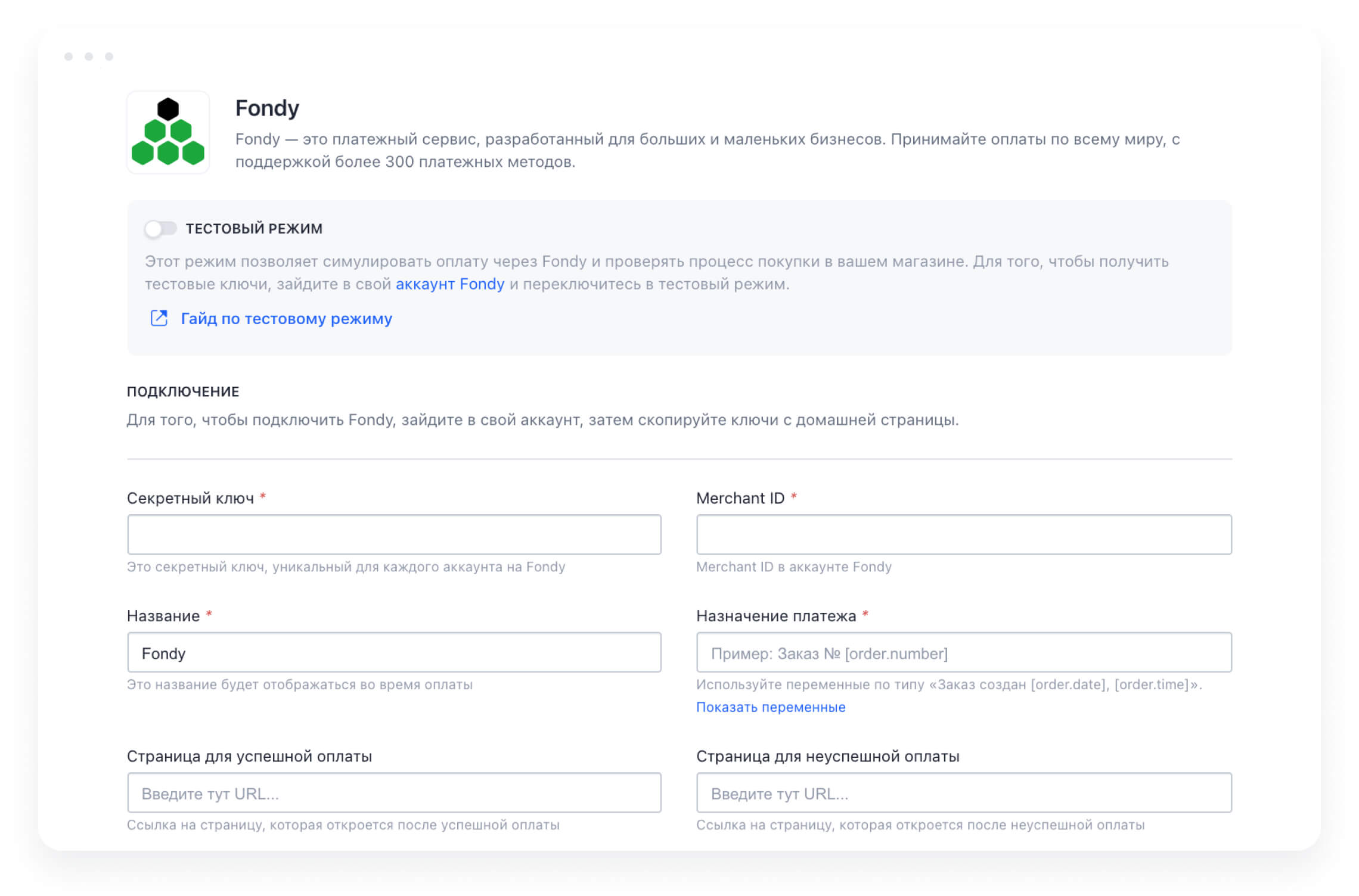1359x896 pixels.
Task: Follow the аккаунт Fondy link
Action: (x=450, y=284)
